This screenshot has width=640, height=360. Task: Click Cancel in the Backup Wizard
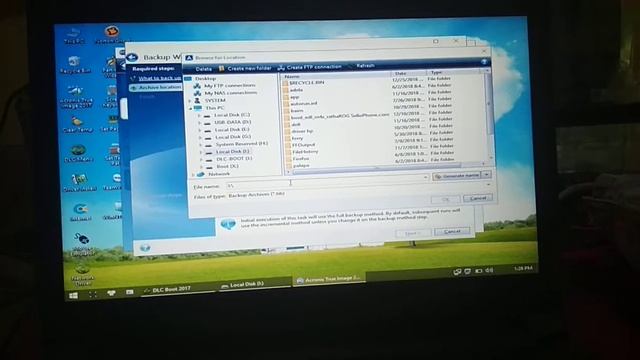click(x=452, y=231)
